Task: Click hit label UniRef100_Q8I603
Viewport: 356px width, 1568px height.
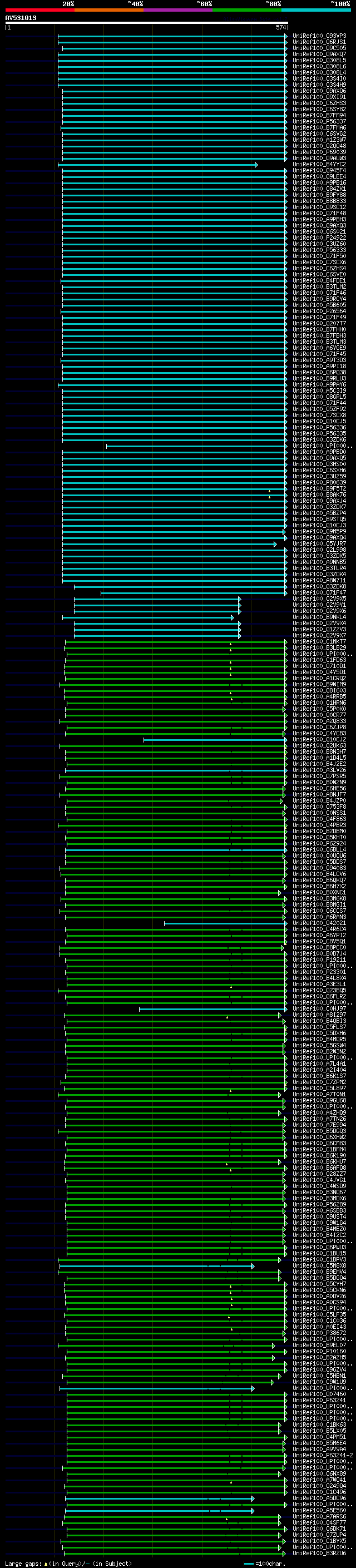Action: coord(319,691)
